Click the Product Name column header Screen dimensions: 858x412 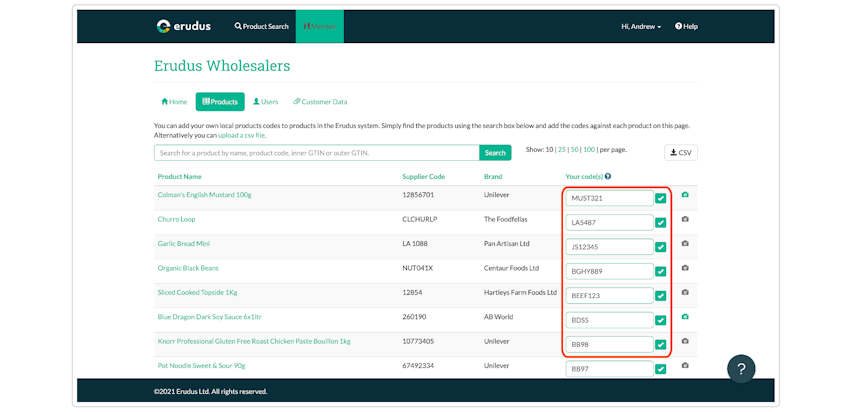point(179,177)
